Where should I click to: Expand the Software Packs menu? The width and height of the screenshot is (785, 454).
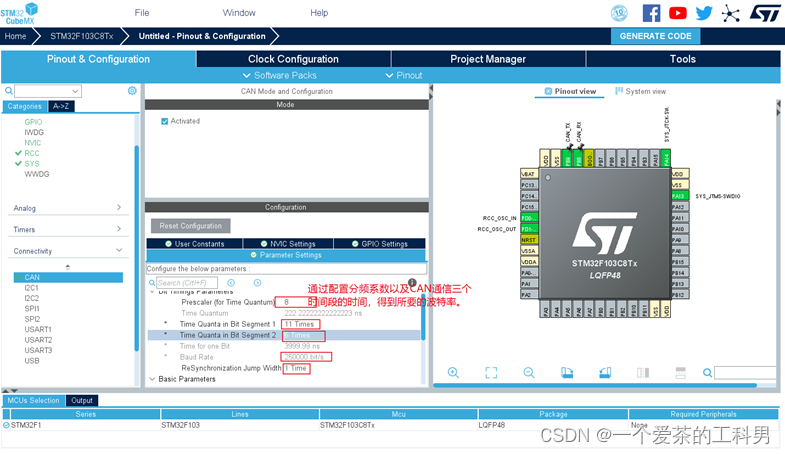pyautogui.click(x=279, y=75)
